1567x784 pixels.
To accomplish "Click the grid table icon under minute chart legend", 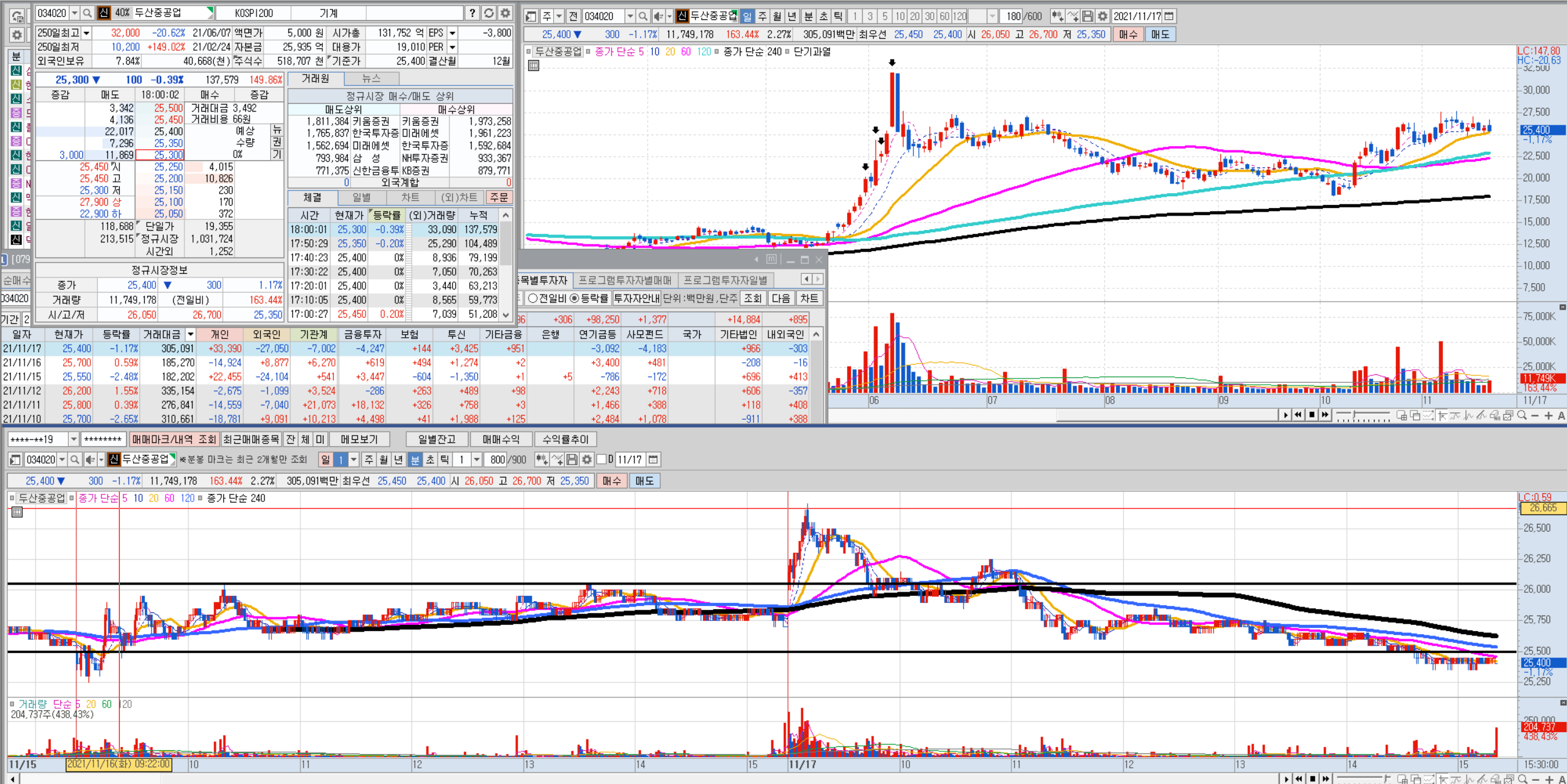I will [x=17, y=512].
